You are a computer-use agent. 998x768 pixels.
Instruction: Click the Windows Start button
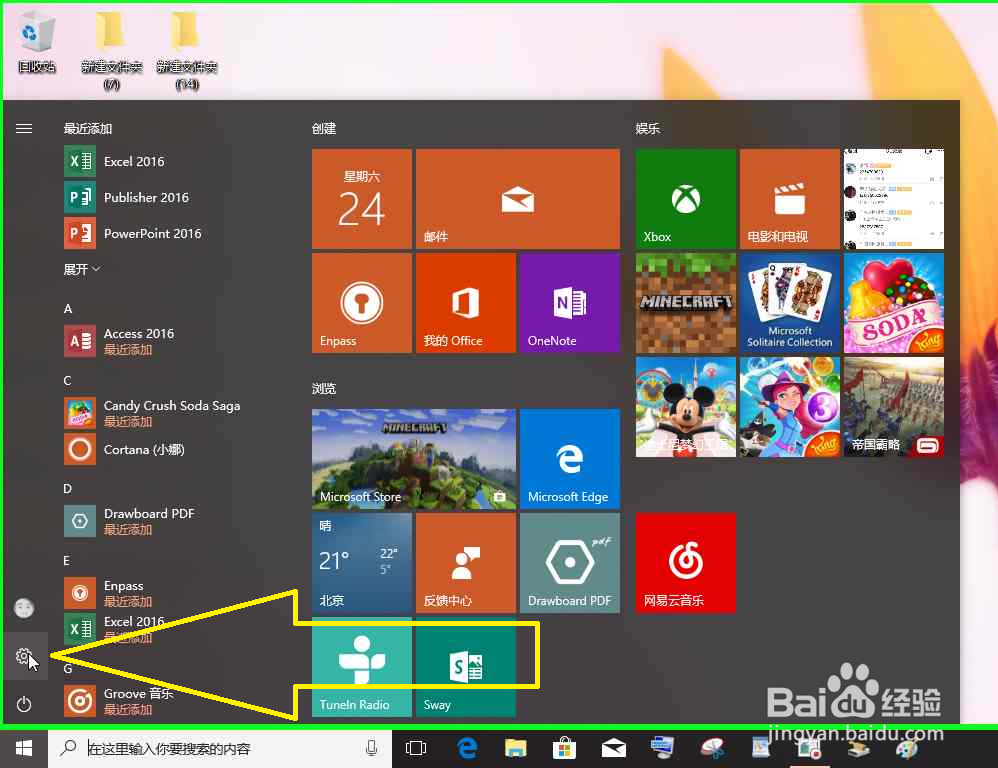coord(24,748)
